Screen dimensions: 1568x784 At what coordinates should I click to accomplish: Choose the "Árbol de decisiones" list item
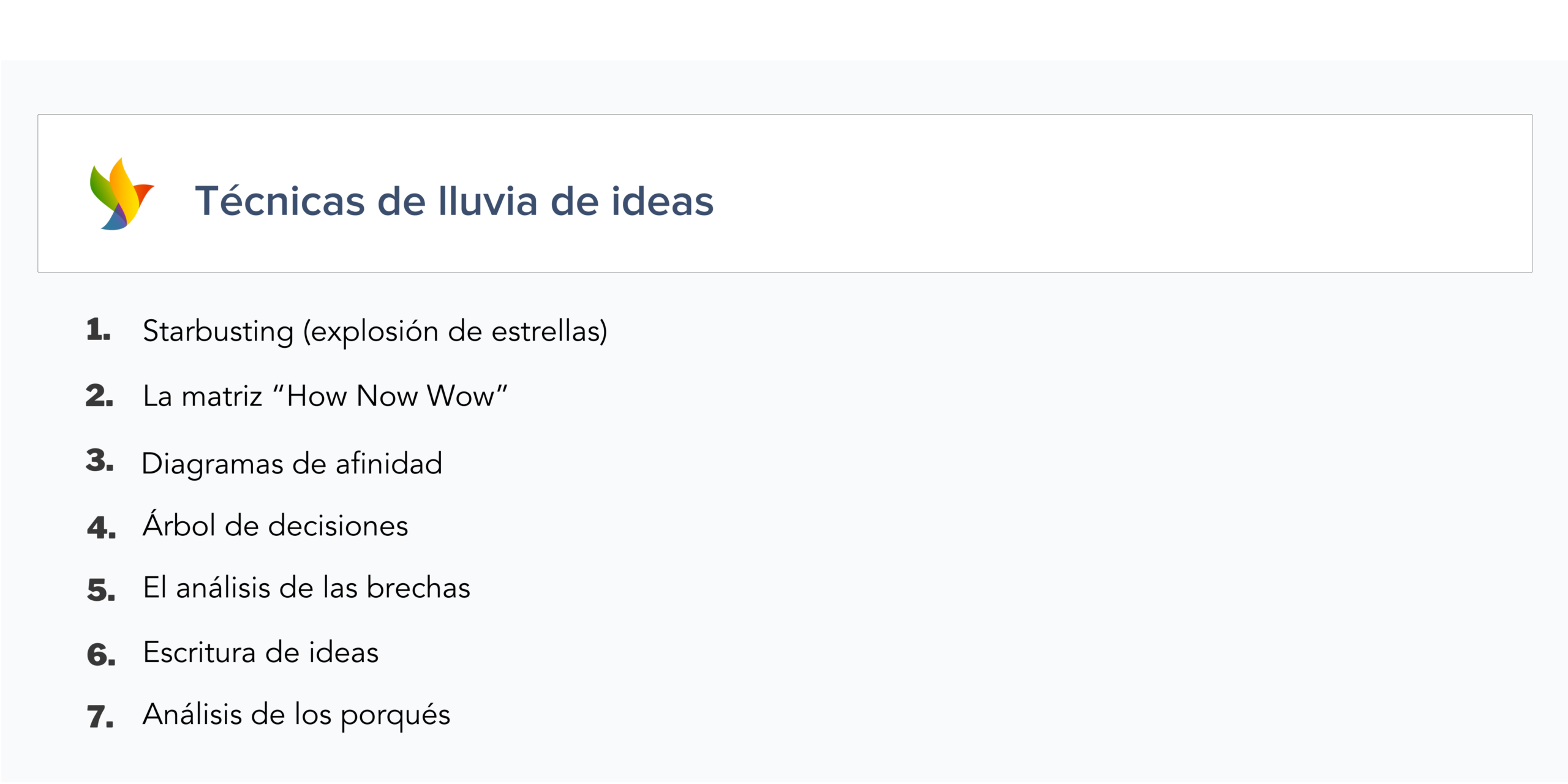click(275, 526)
